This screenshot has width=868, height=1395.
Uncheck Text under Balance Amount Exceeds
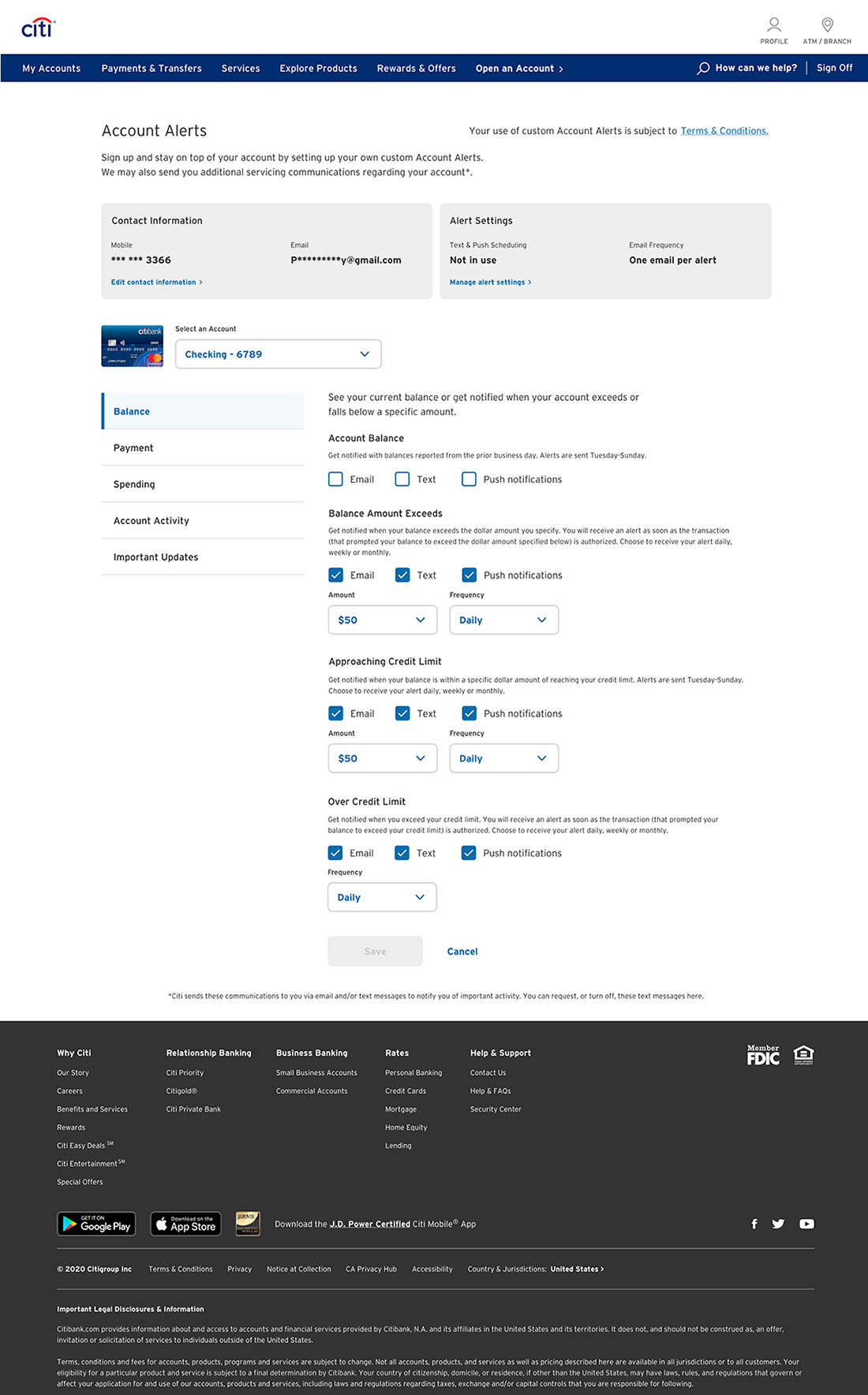coord(402,575)
